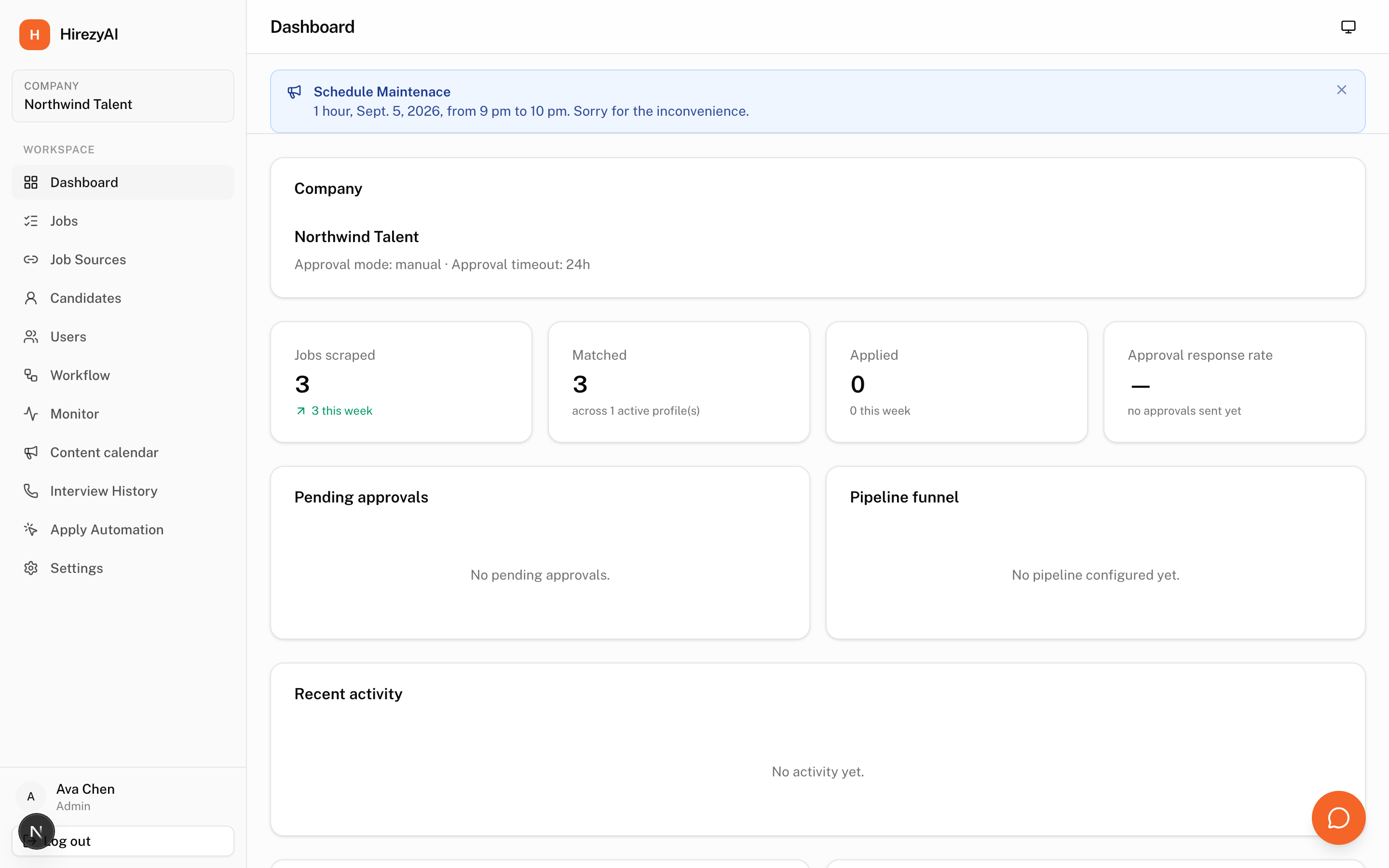The height and width of the screenshot is (868, 1389).
Task: Click the Workflow icon in sidebar
Action: pos(31,376)
